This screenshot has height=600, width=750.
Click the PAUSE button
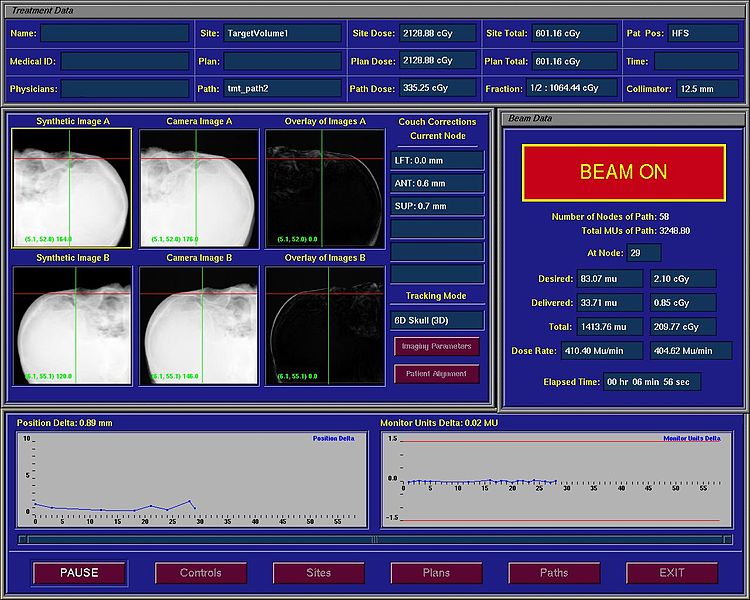click(x=79, y=573)
